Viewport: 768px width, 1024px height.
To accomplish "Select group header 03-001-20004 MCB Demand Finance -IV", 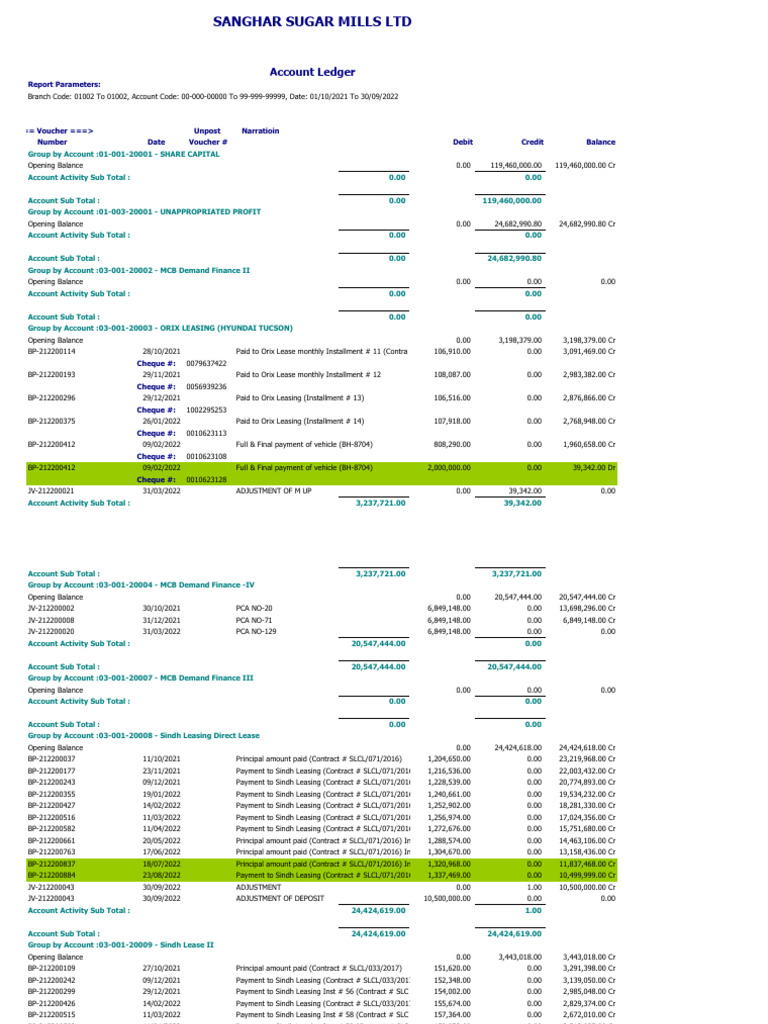I will tap(141, 585).
